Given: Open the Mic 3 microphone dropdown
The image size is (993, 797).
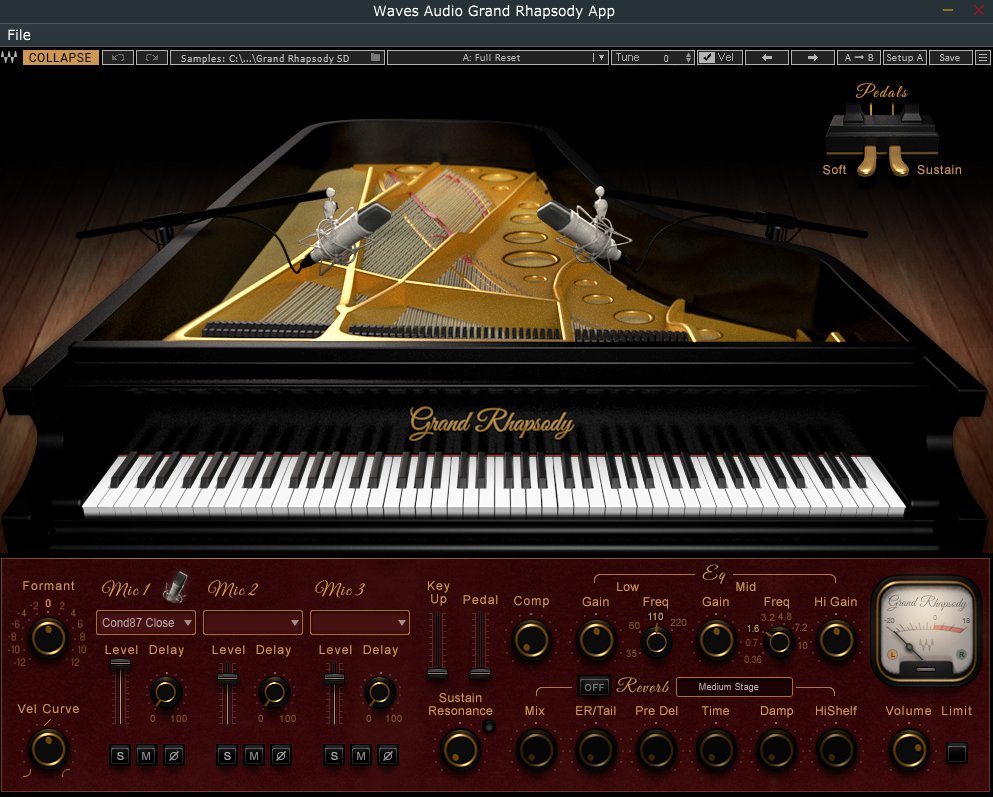Looking at the screenshot, I should (x=360, y=622).
